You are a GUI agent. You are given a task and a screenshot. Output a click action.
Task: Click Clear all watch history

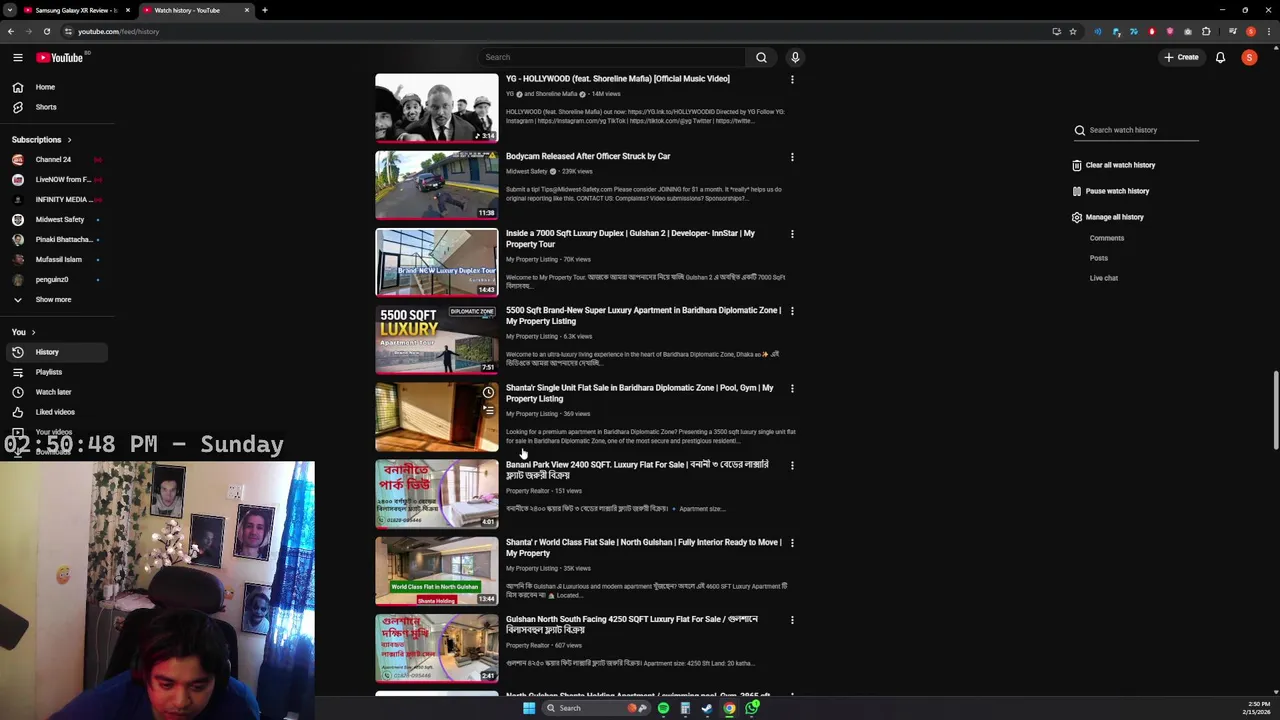1113,165
